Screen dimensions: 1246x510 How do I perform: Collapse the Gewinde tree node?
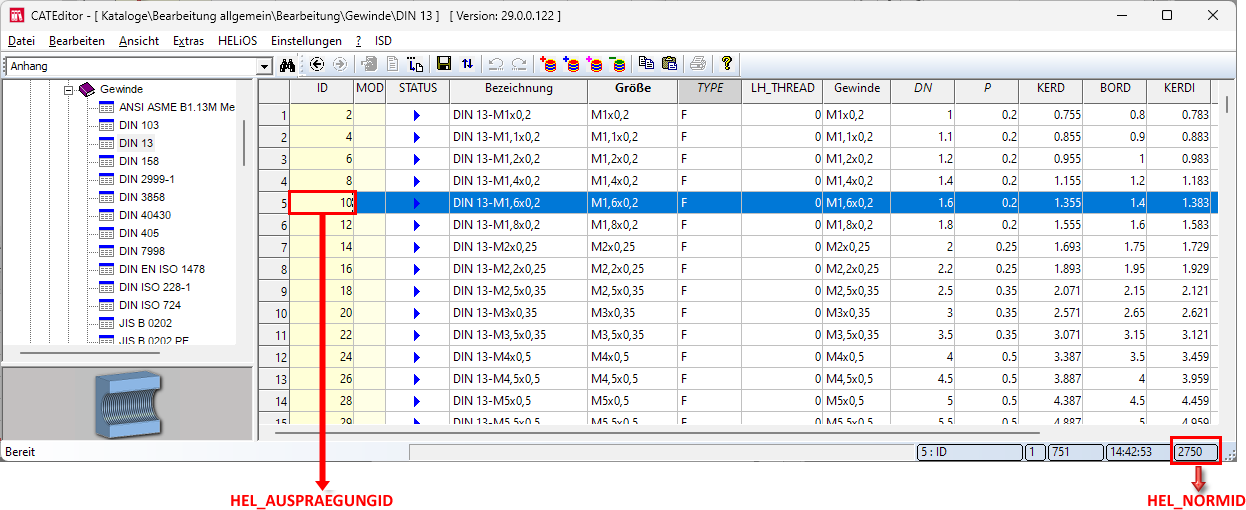point(70,89)
